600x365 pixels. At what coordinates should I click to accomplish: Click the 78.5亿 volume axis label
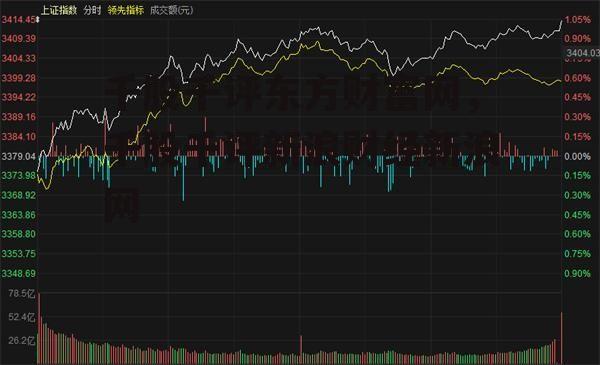[21, 294]
